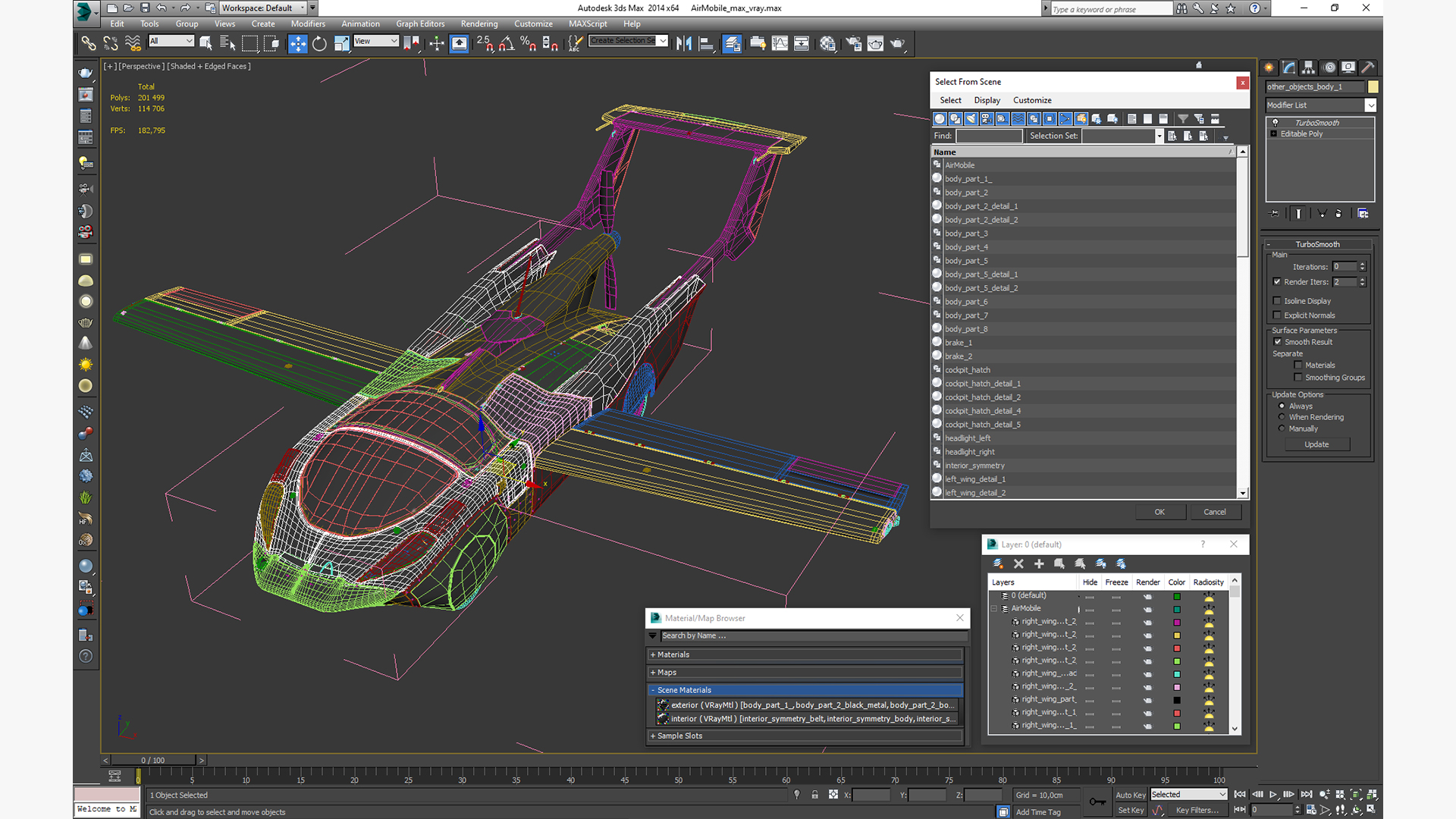Open Modifiers menu in menu bar

(x=308, y=23)
